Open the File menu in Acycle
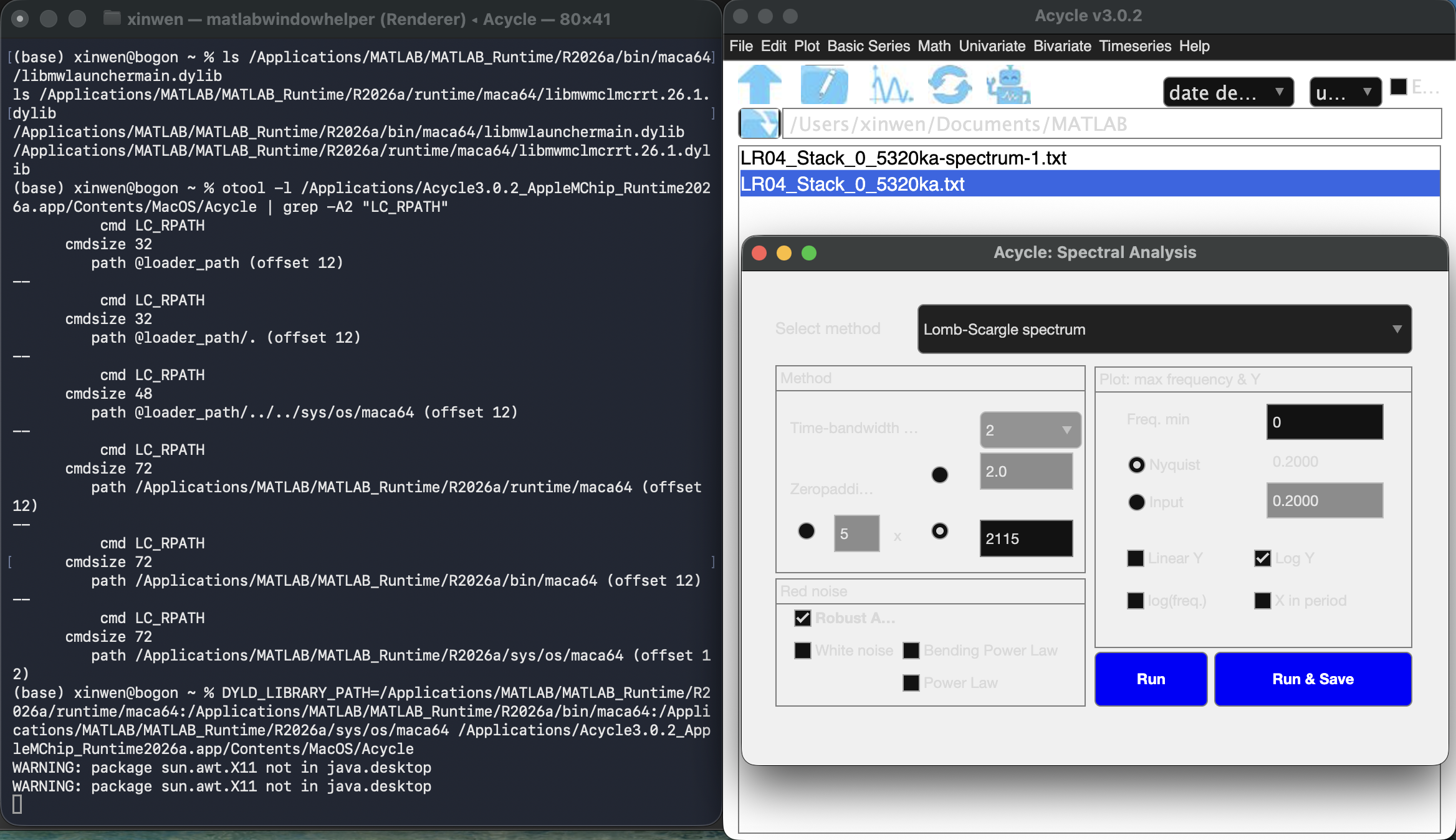This screenshot has width=1456, height=840. click(x=741, y=46)
